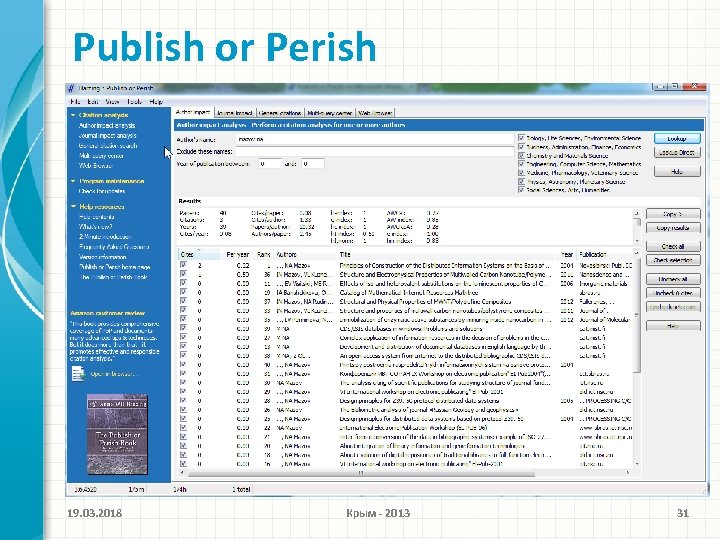Image resolution: width=720 pixels, height=540 pixels.
Task: Toggle Chemistry and Materials Science checkbox
Action: tap(521, 156)
